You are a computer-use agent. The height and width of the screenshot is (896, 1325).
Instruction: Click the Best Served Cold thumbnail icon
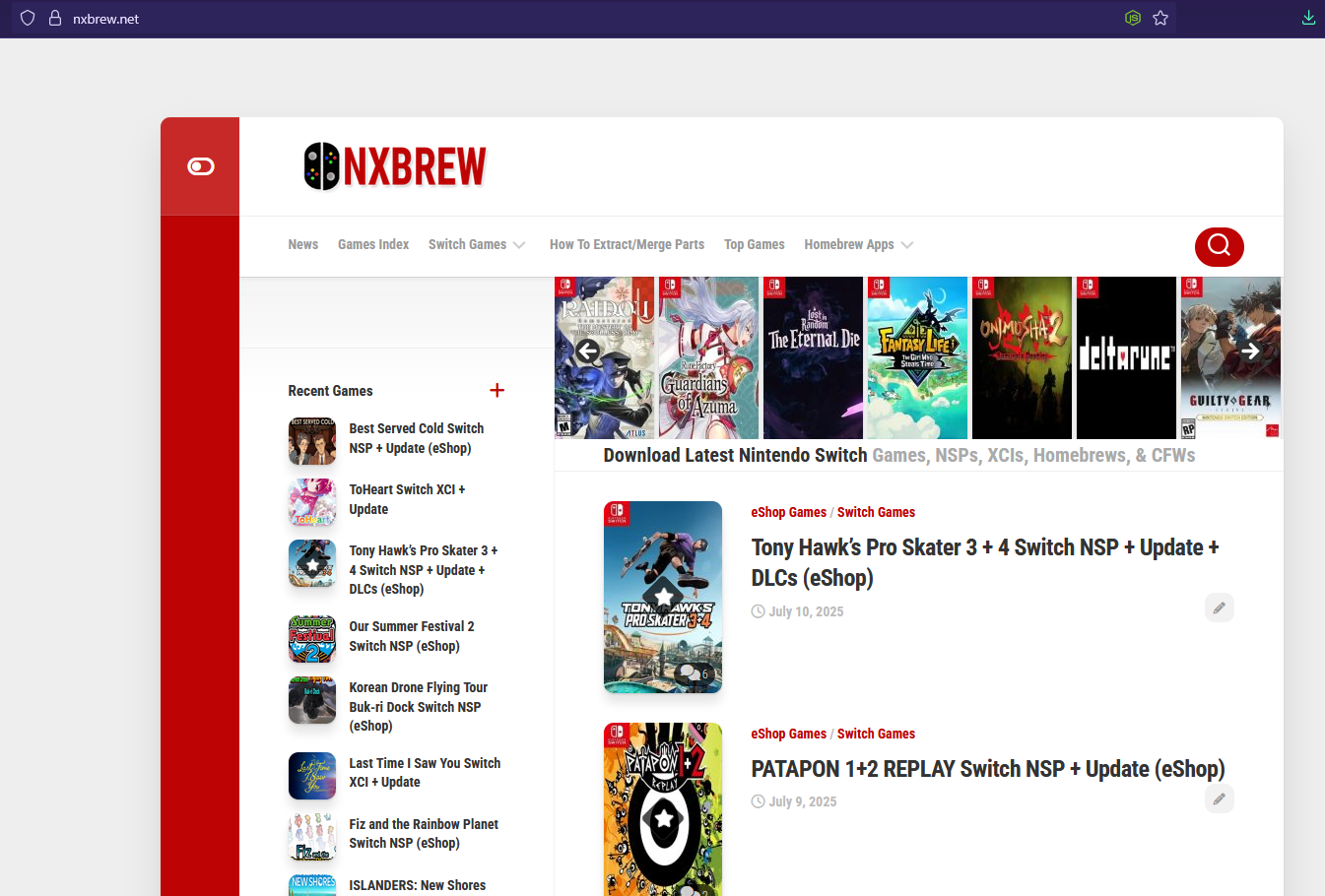[x=312, y=442]
